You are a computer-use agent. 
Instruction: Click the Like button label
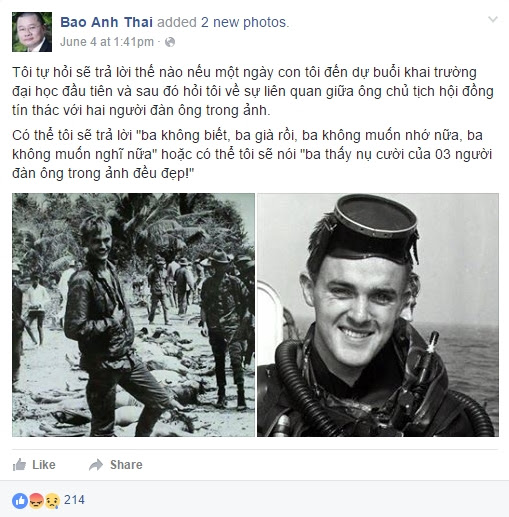(x=44, y=465)
